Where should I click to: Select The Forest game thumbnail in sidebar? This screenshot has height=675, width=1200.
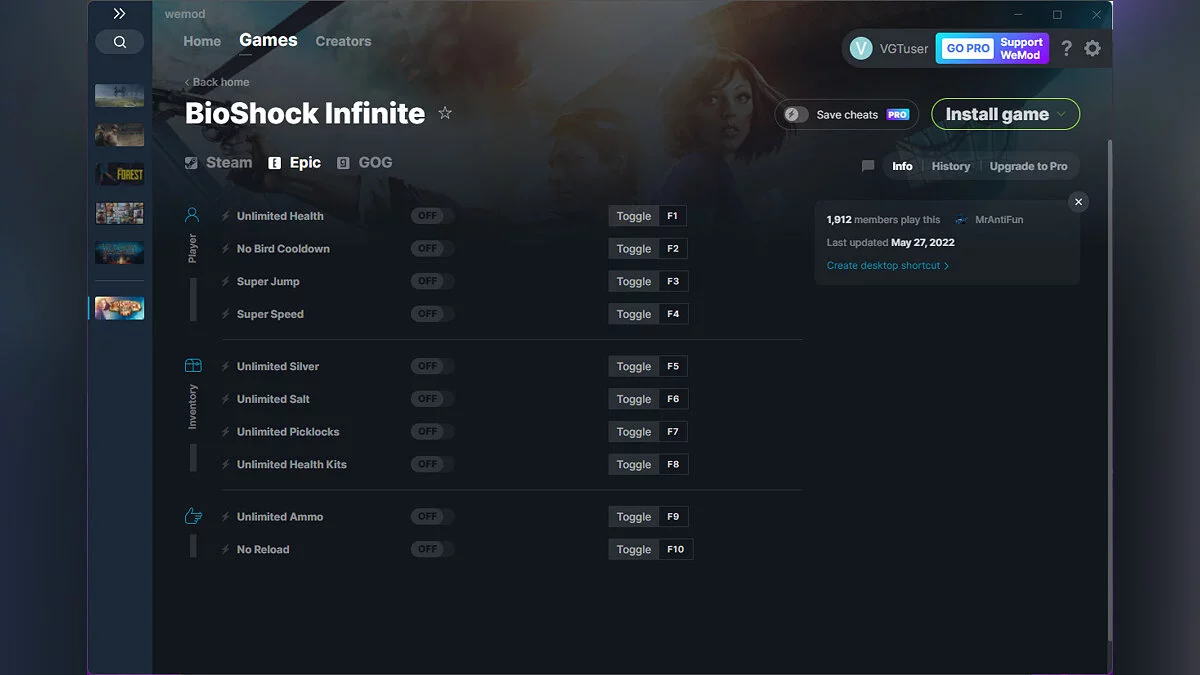coord(119,174)
